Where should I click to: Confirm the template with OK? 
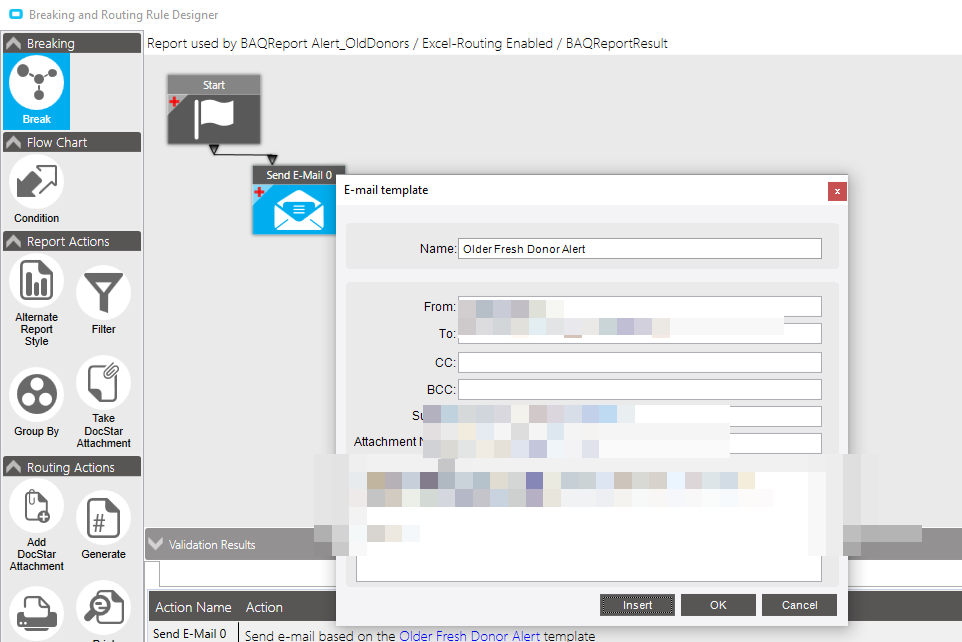tap(718, 605)
